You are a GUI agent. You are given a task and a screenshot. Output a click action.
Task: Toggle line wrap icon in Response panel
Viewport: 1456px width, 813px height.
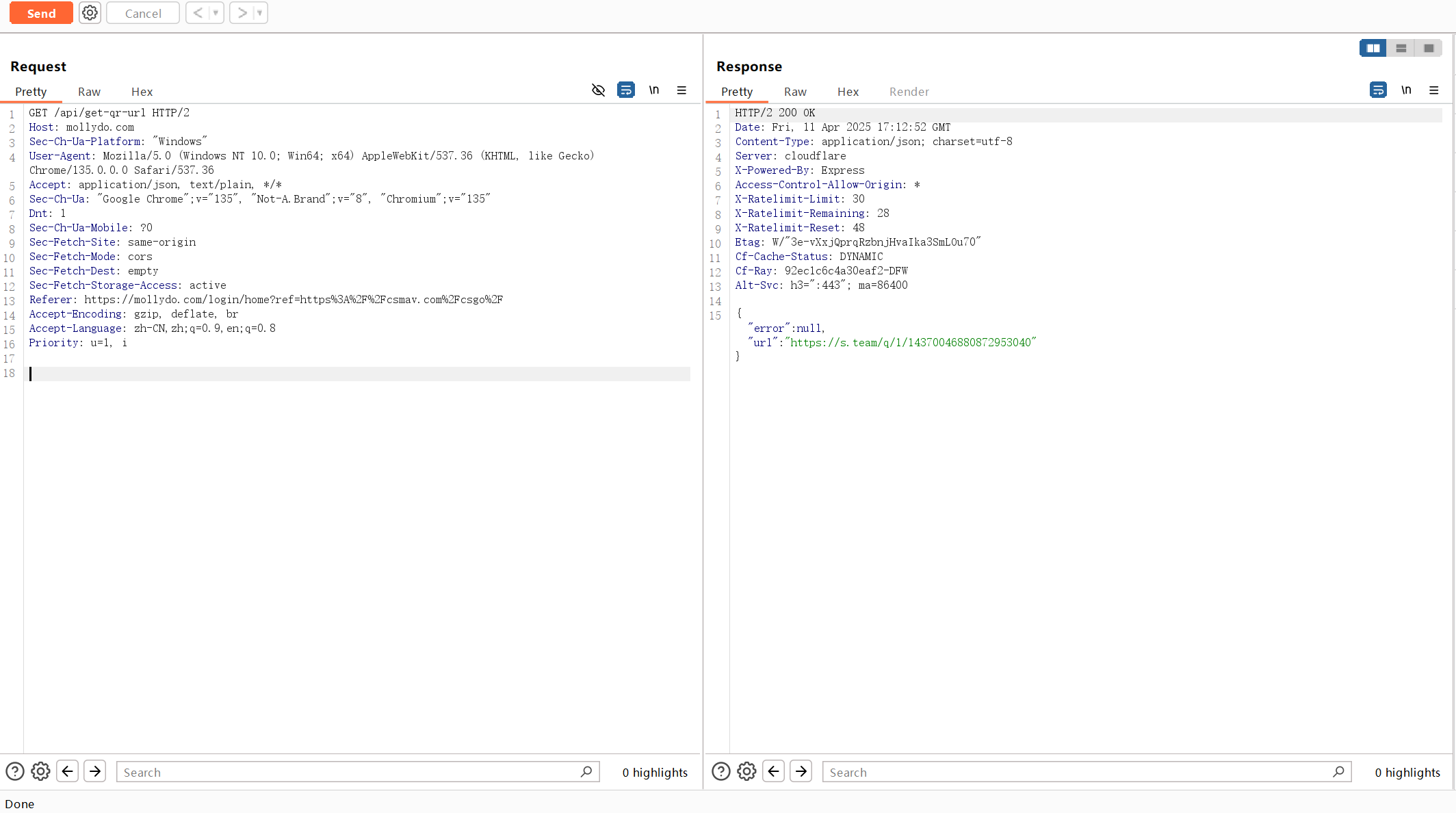(1378, 90)
